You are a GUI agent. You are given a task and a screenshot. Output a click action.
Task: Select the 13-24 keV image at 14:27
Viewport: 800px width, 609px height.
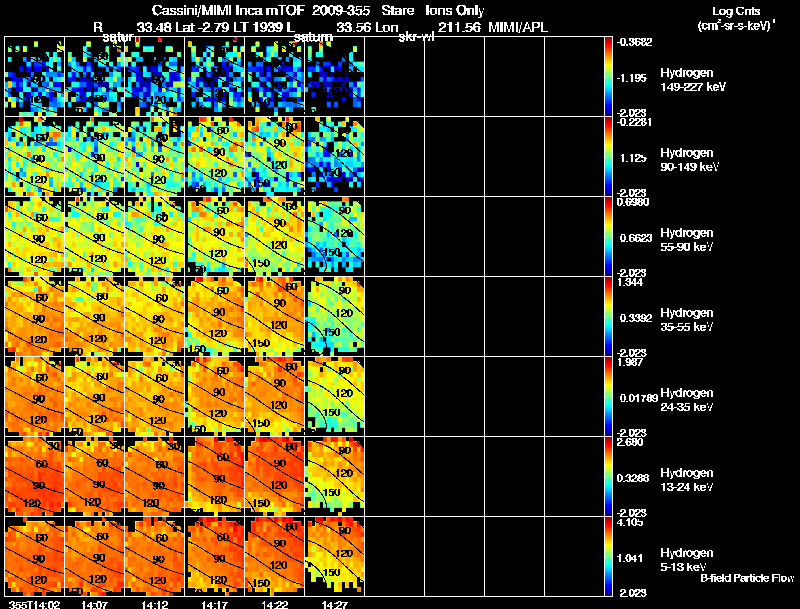334,476
